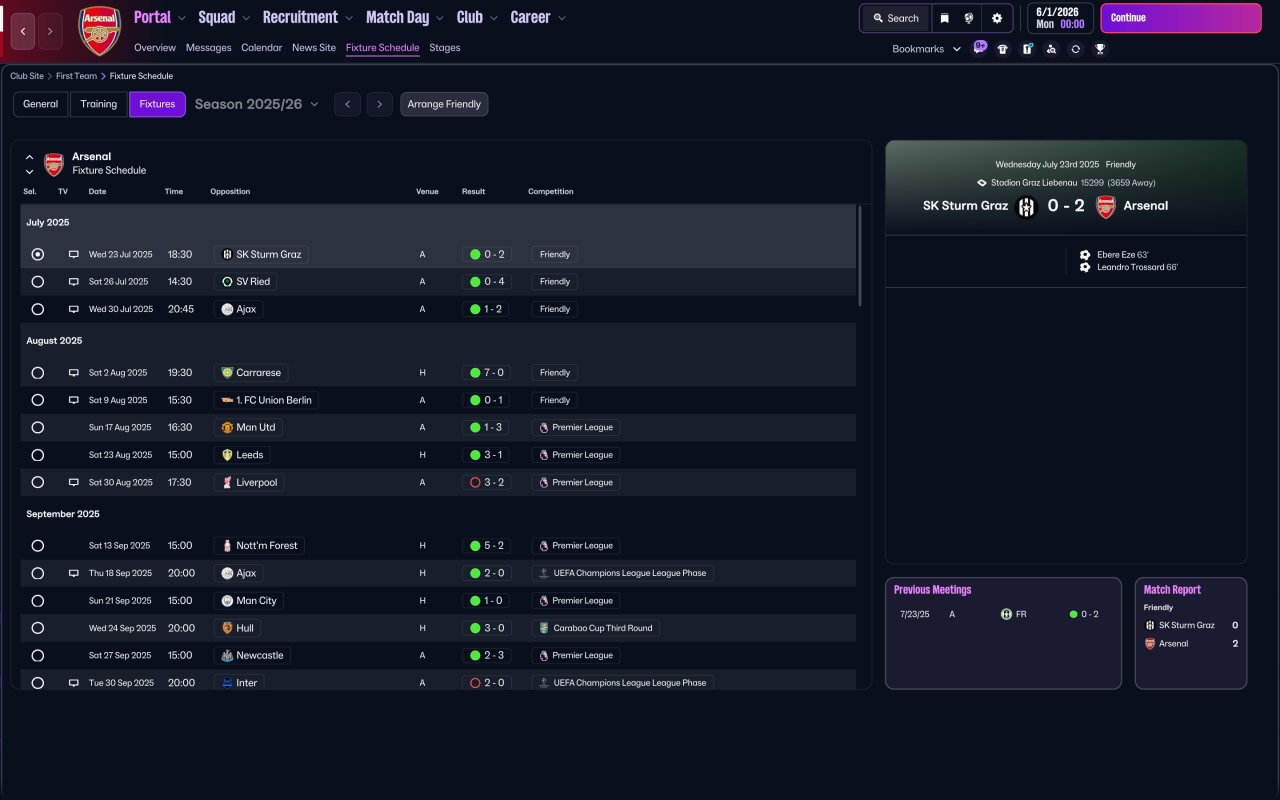Click the tactics board icon beside the shirt
Viewport: 1280px width, 800px height.
pos(1027,49)
